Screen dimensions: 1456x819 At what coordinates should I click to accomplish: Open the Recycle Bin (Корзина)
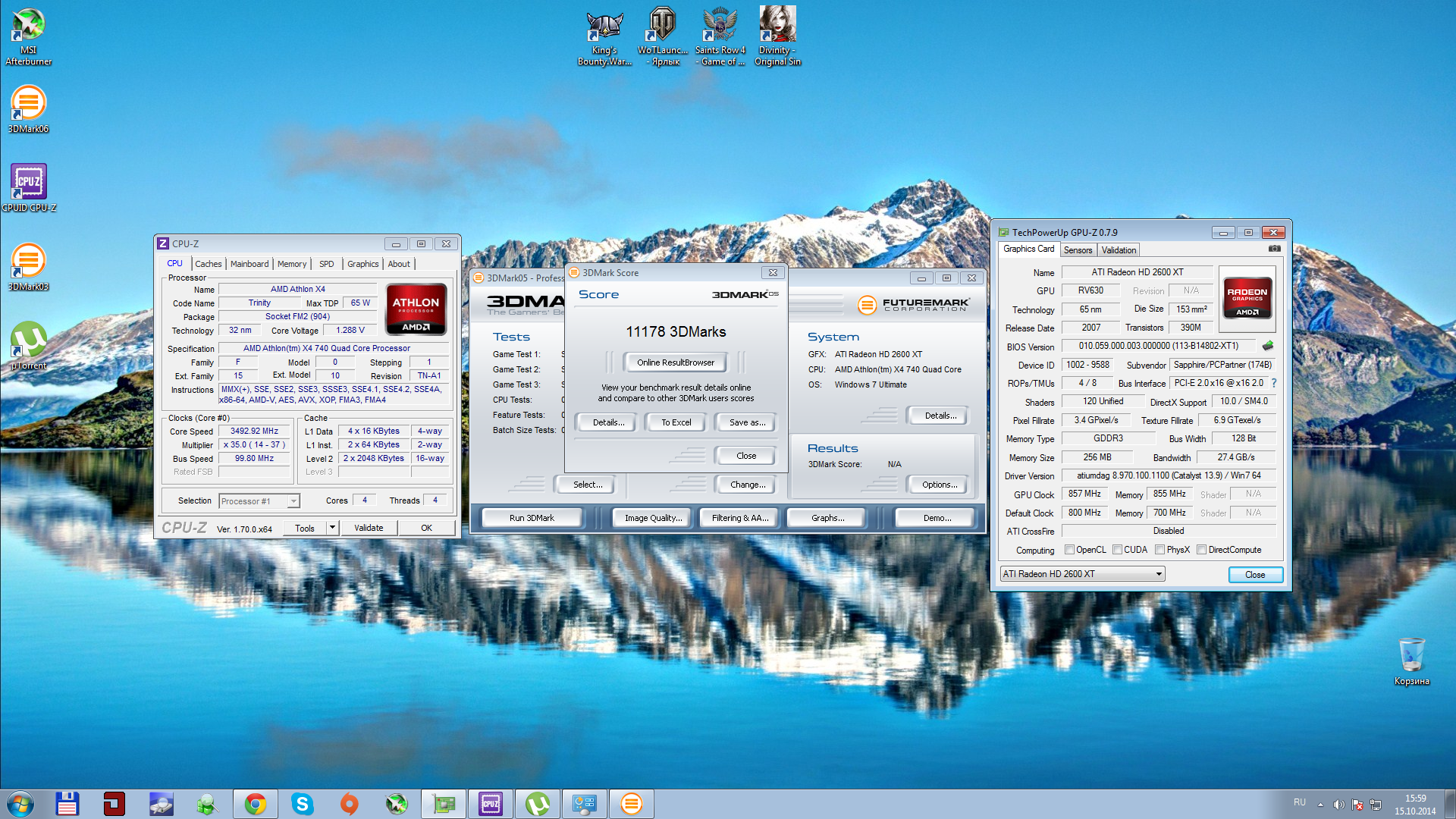tap(1411, 661)
